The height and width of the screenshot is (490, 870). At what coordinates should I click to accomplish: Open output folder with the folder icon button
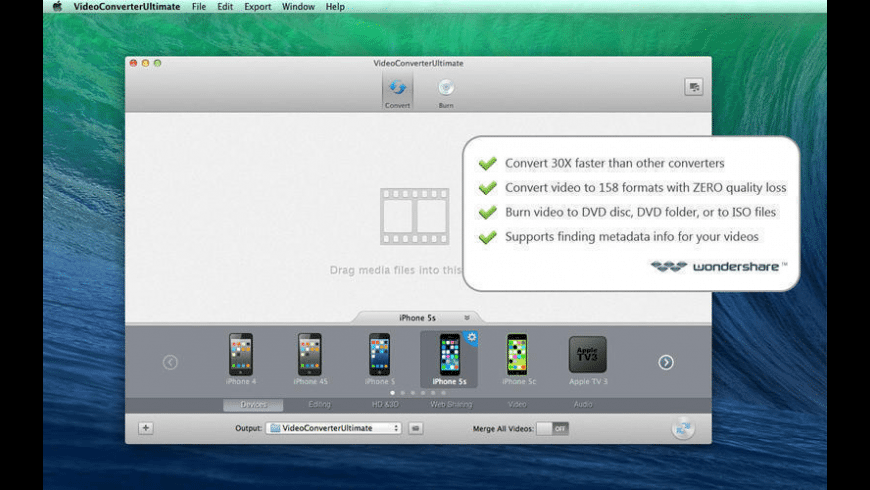(416, 428)
